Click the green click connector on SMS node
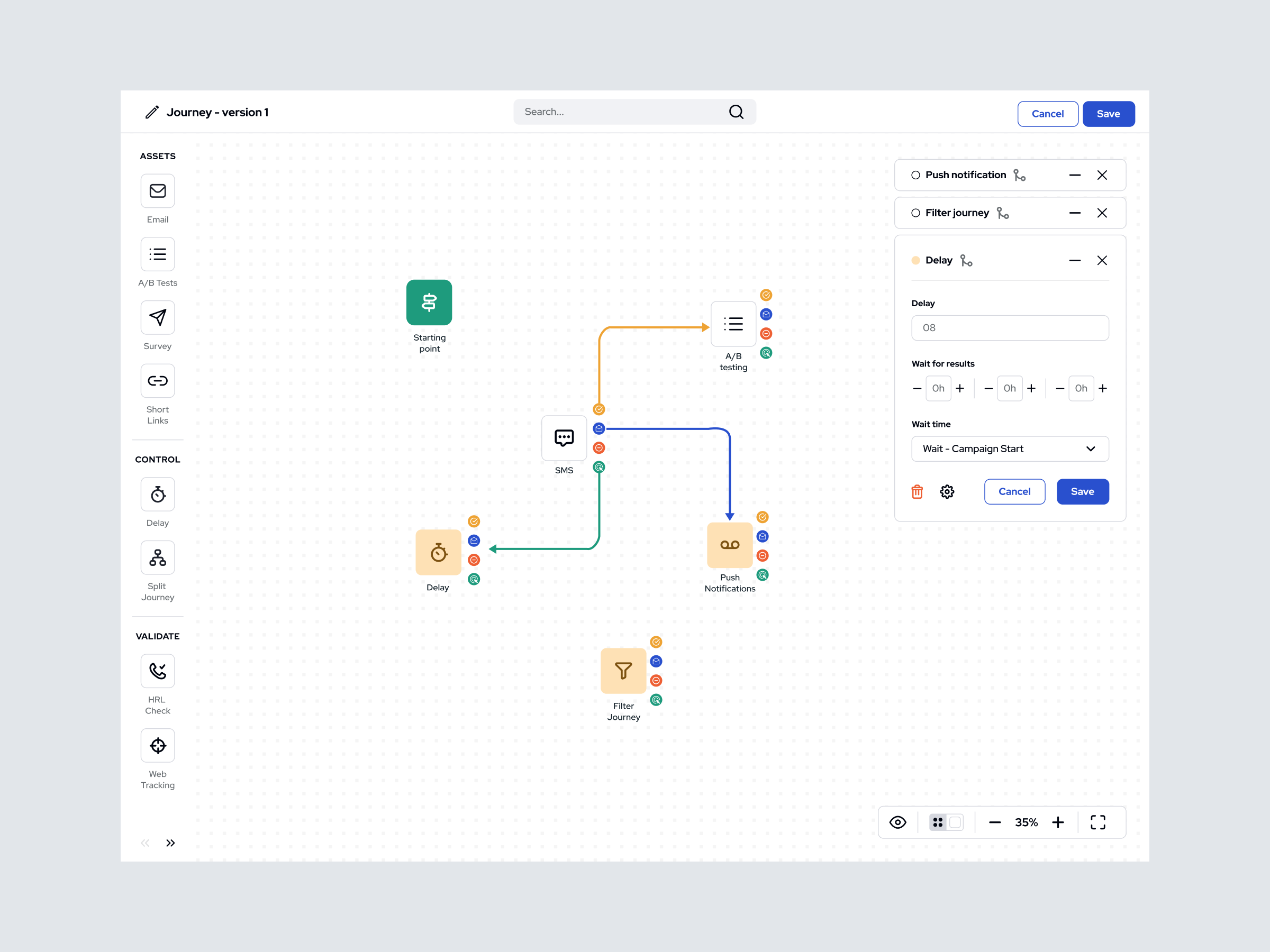1270x952 pixels. 599,467
